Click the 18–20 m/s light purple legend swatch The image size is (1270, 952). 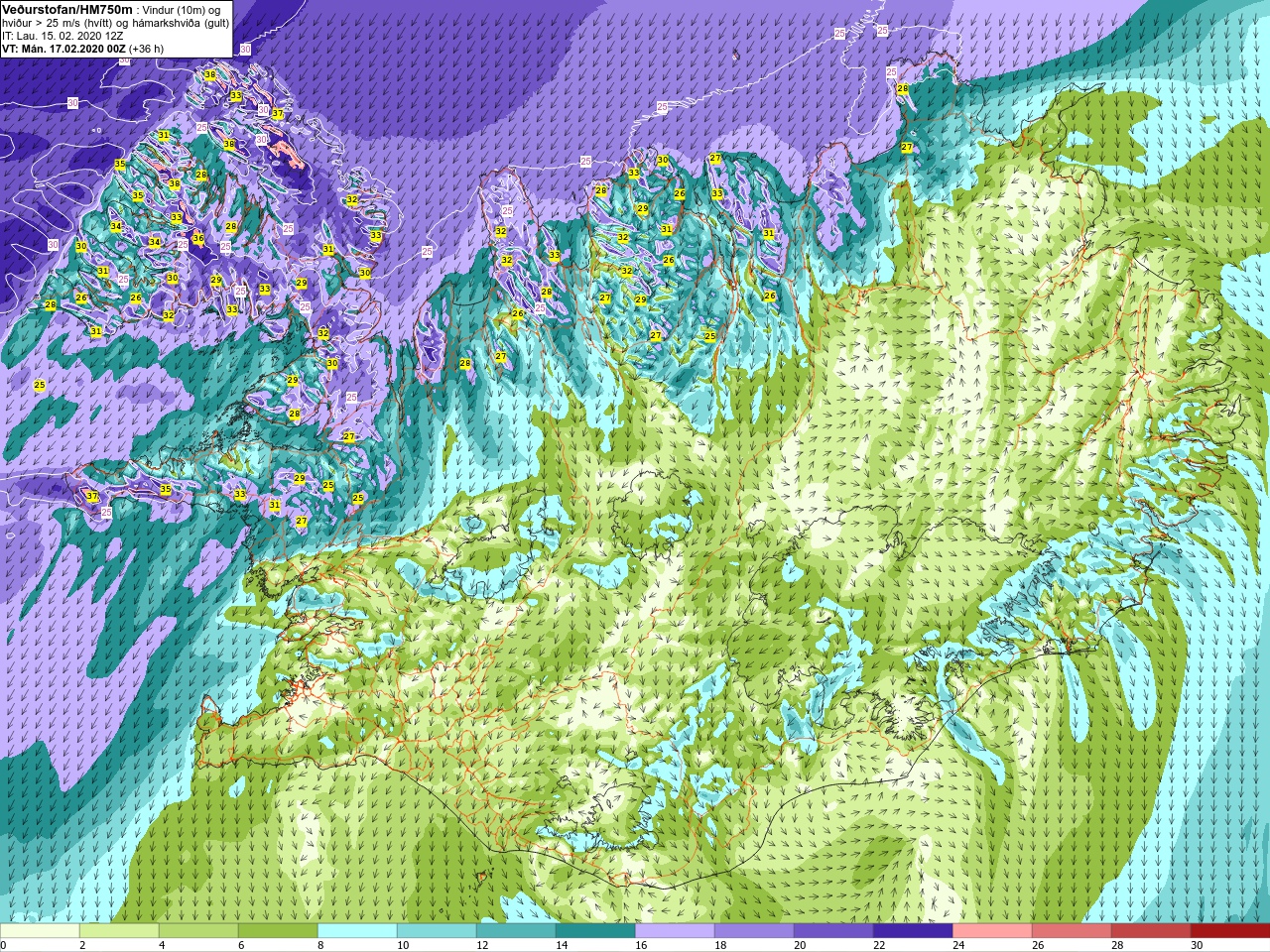click(x=754, y=931)
